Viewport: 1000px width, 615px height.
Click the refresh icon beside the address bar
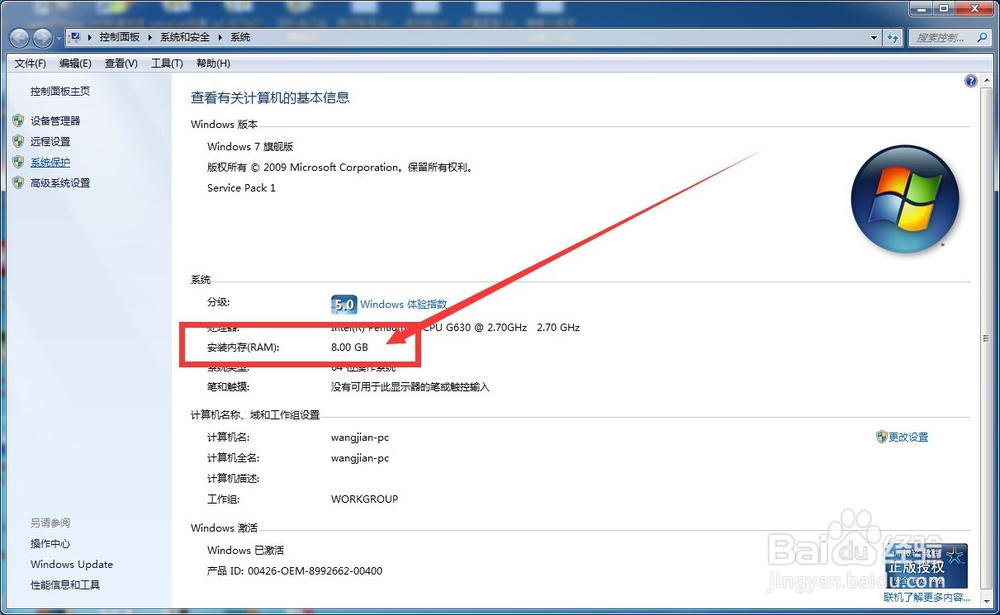coord(893,37)
